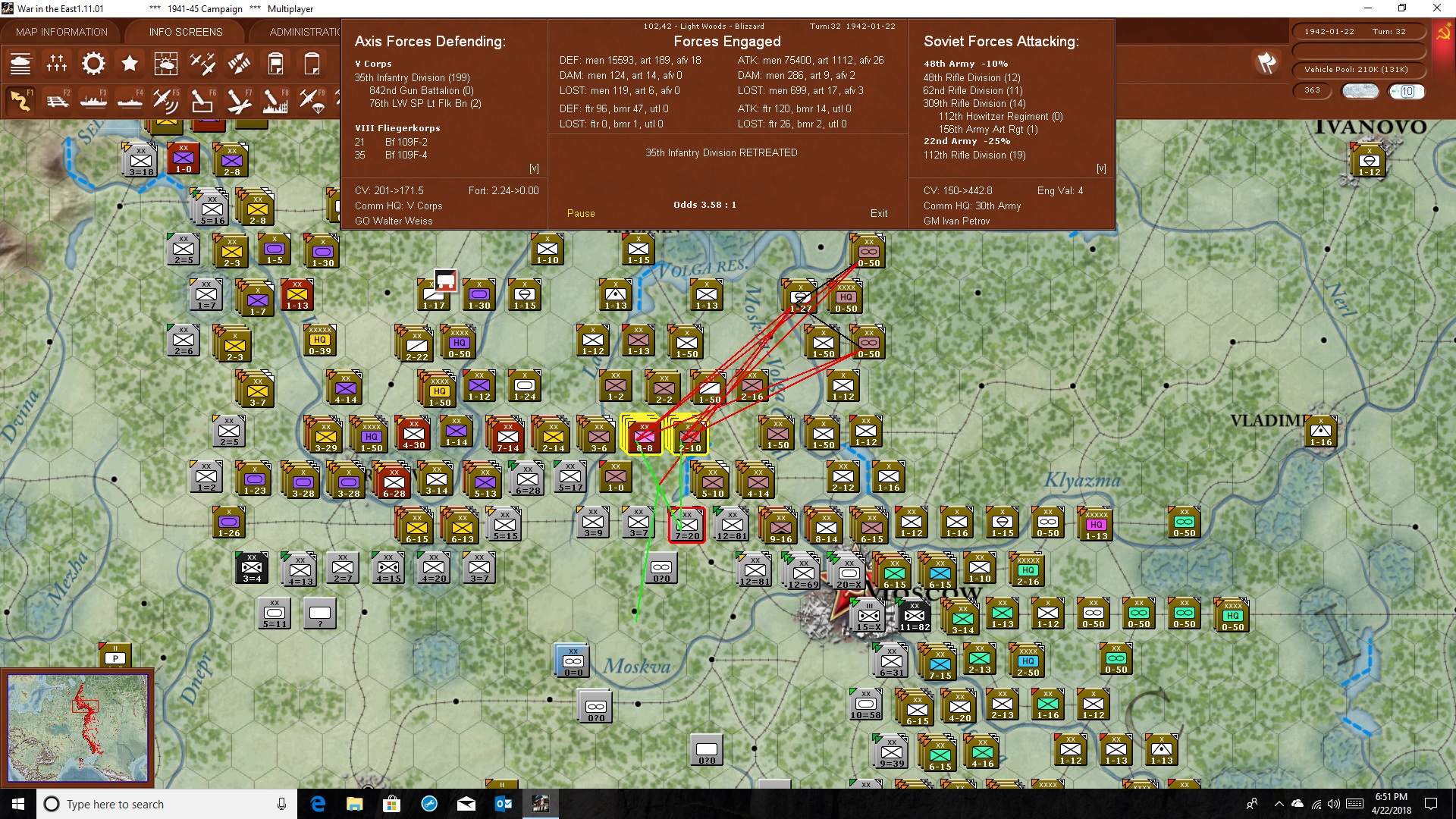Image resolution: width=1456 pixels, height=819 pixels.
Task: Select F5 air recon mode
Action: pyautogui.click(x=166, y=100)
